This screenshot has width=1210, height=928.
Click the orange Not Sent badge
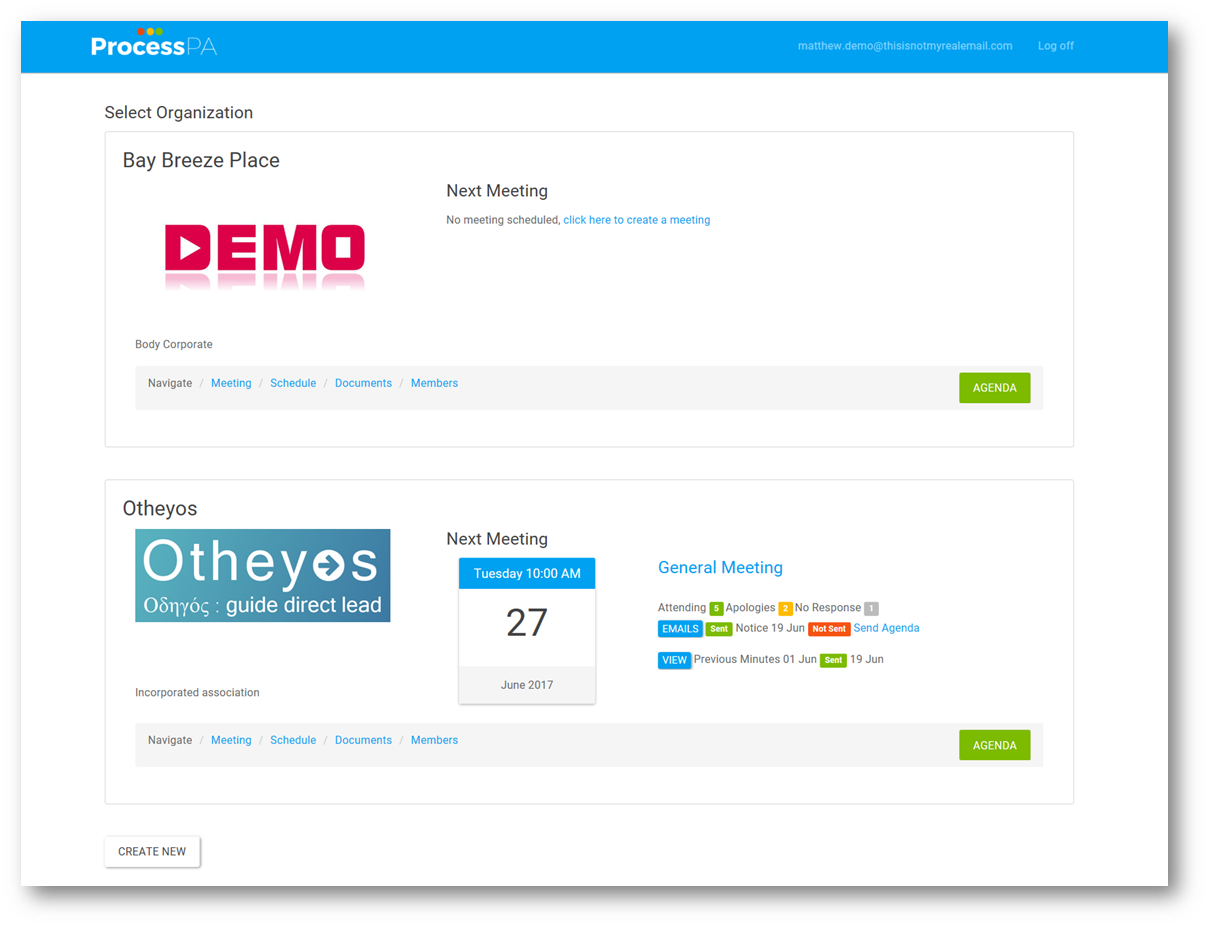click(829, 629)
